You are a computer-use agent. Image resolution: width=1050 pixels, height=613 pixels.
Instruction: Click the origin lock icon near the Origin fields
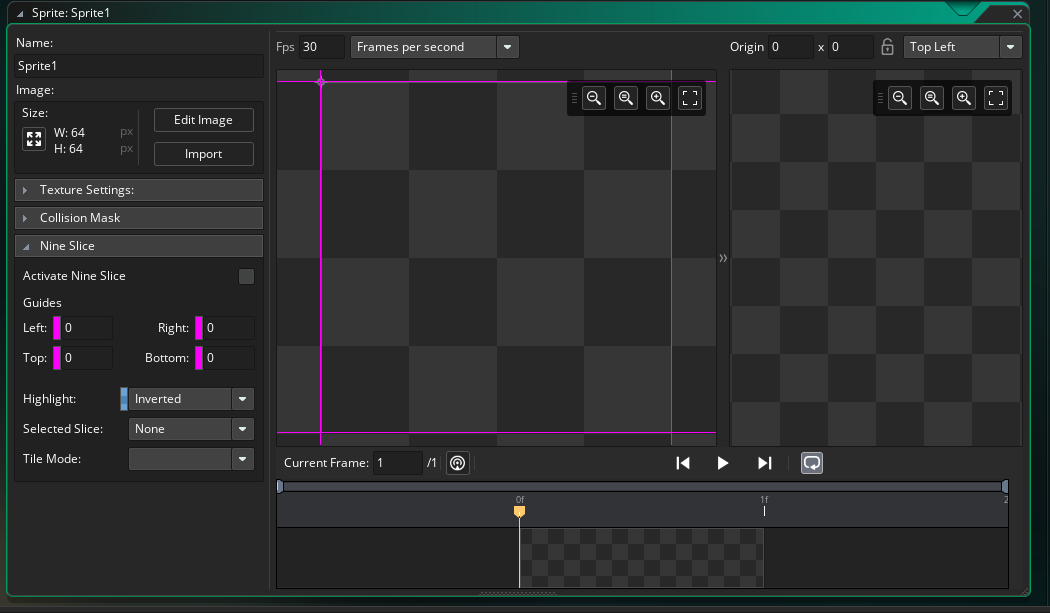coord(887,46)
